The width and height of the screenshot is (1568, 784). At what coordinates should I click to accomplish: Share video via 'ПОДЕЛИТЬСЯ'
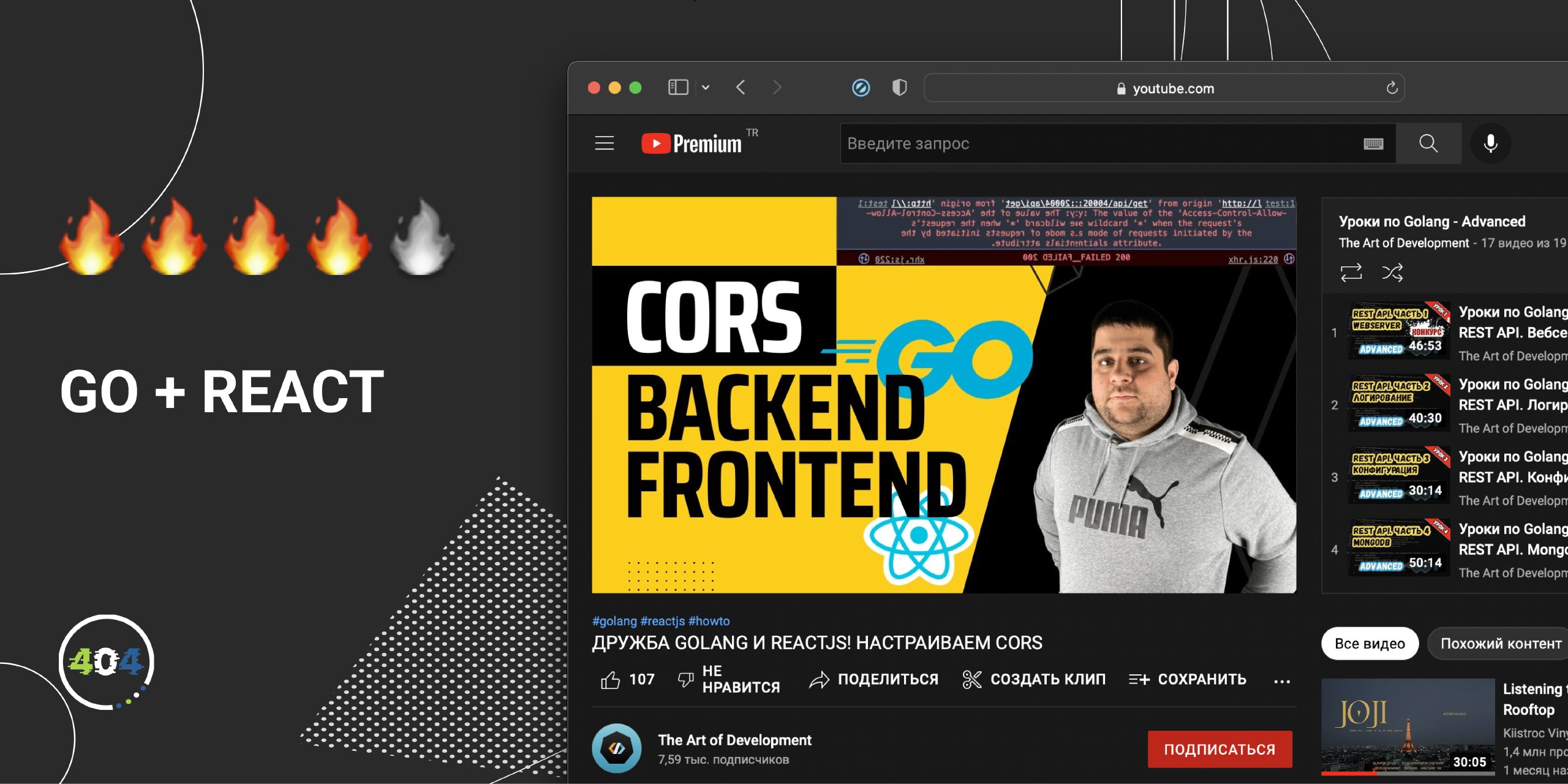(873, 679)
